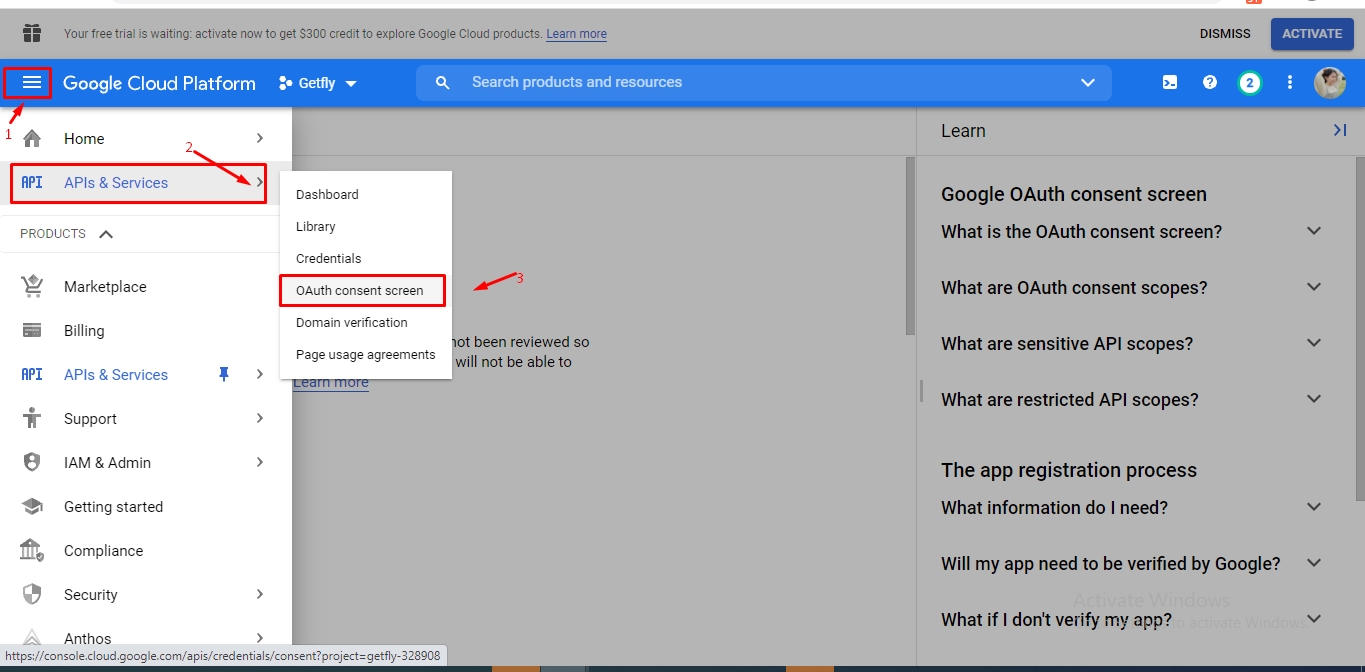Expand 'What is the OAuth consent screen?'
This screenshot has height=672, width=1365.
tap(1314, 232)
